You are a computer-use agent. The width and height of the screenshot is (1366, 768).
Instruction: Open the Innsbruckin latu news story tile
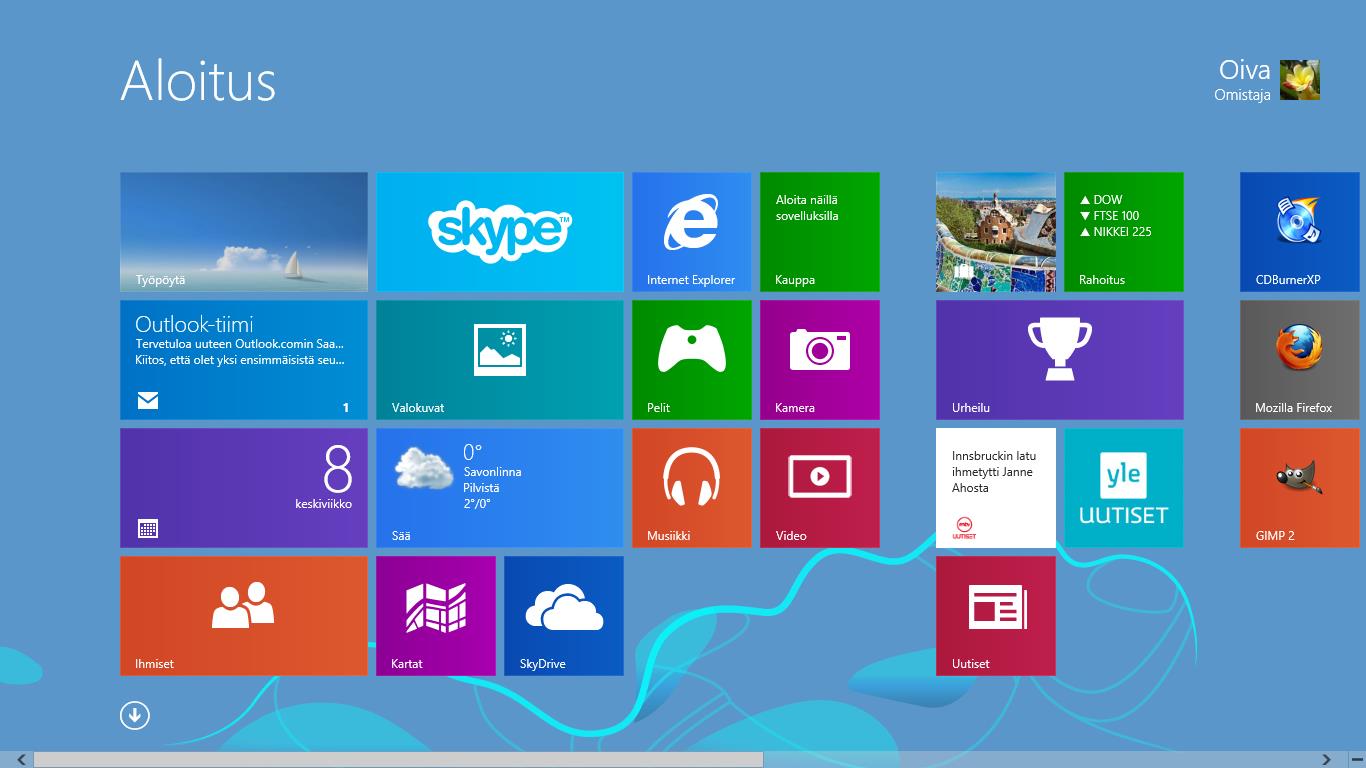(x=996, y=488)
